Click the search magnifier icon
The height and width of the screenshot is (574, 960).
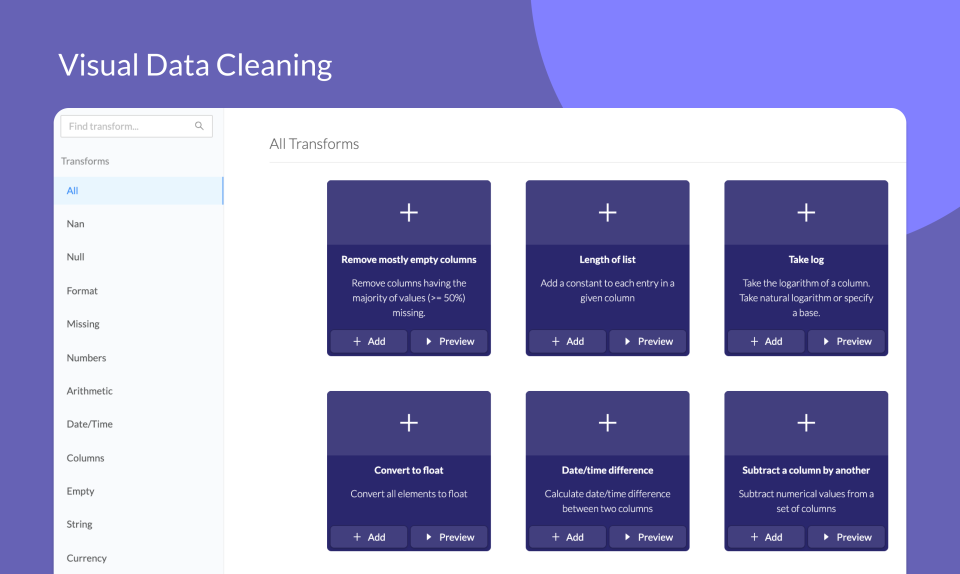point(199,126)
